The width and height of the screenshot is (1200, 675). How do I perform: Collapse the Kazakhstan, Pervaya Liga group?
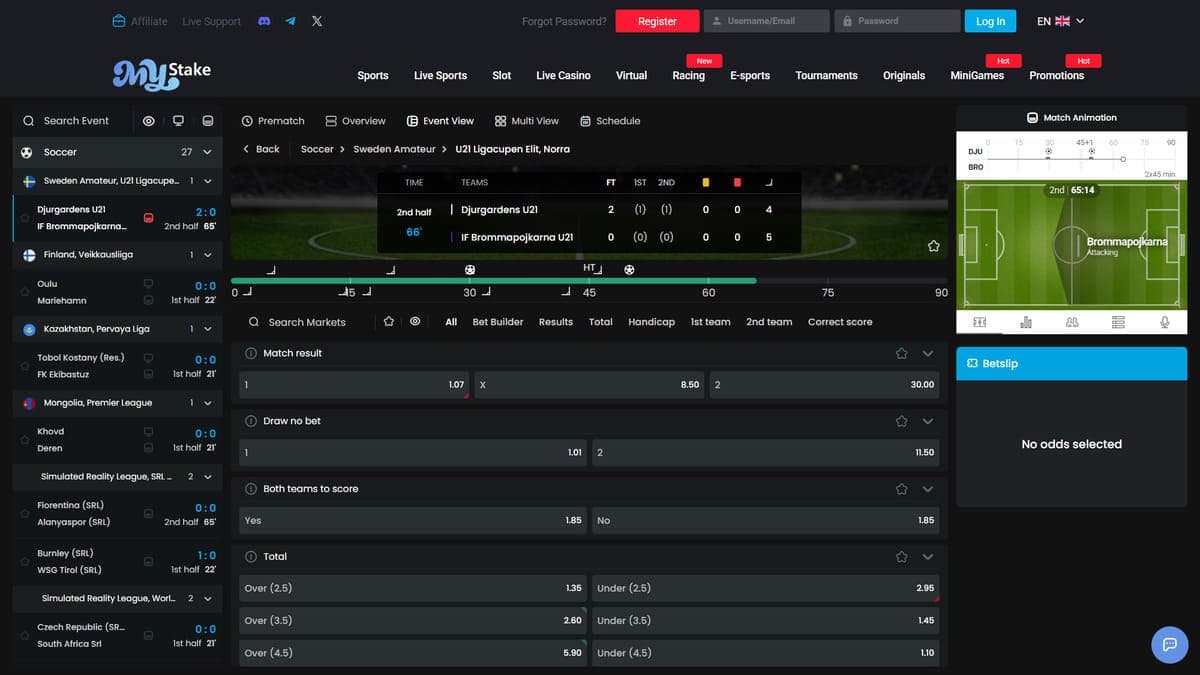tap(207, 329)
